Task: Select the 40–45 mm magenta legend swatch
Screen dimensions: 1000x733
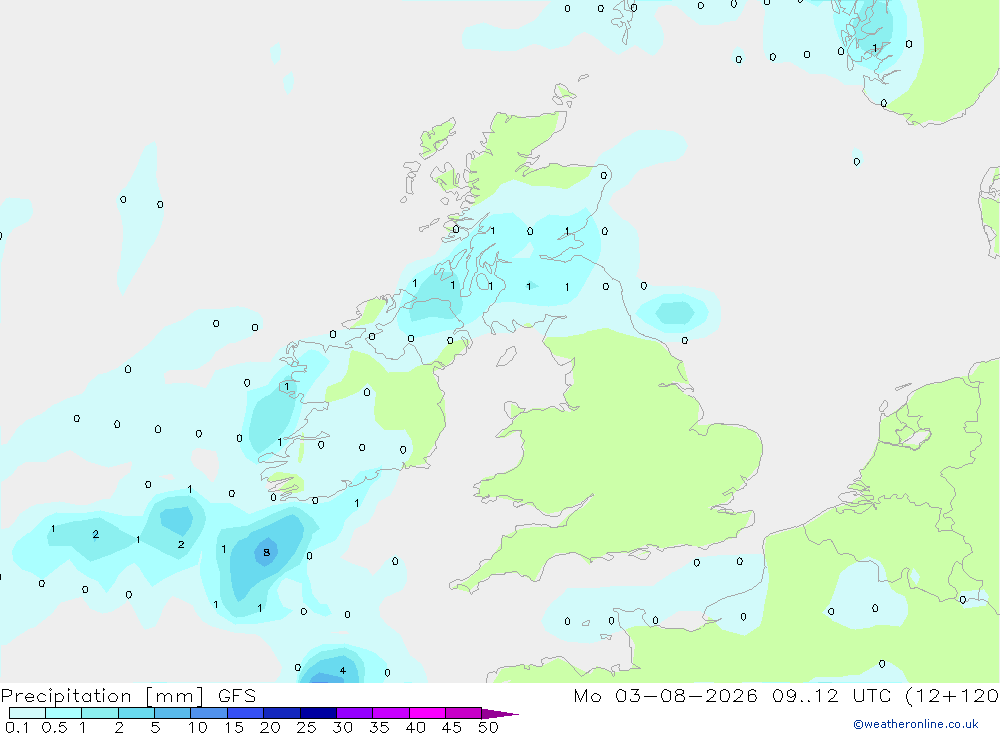Action: tap(427, 713)
